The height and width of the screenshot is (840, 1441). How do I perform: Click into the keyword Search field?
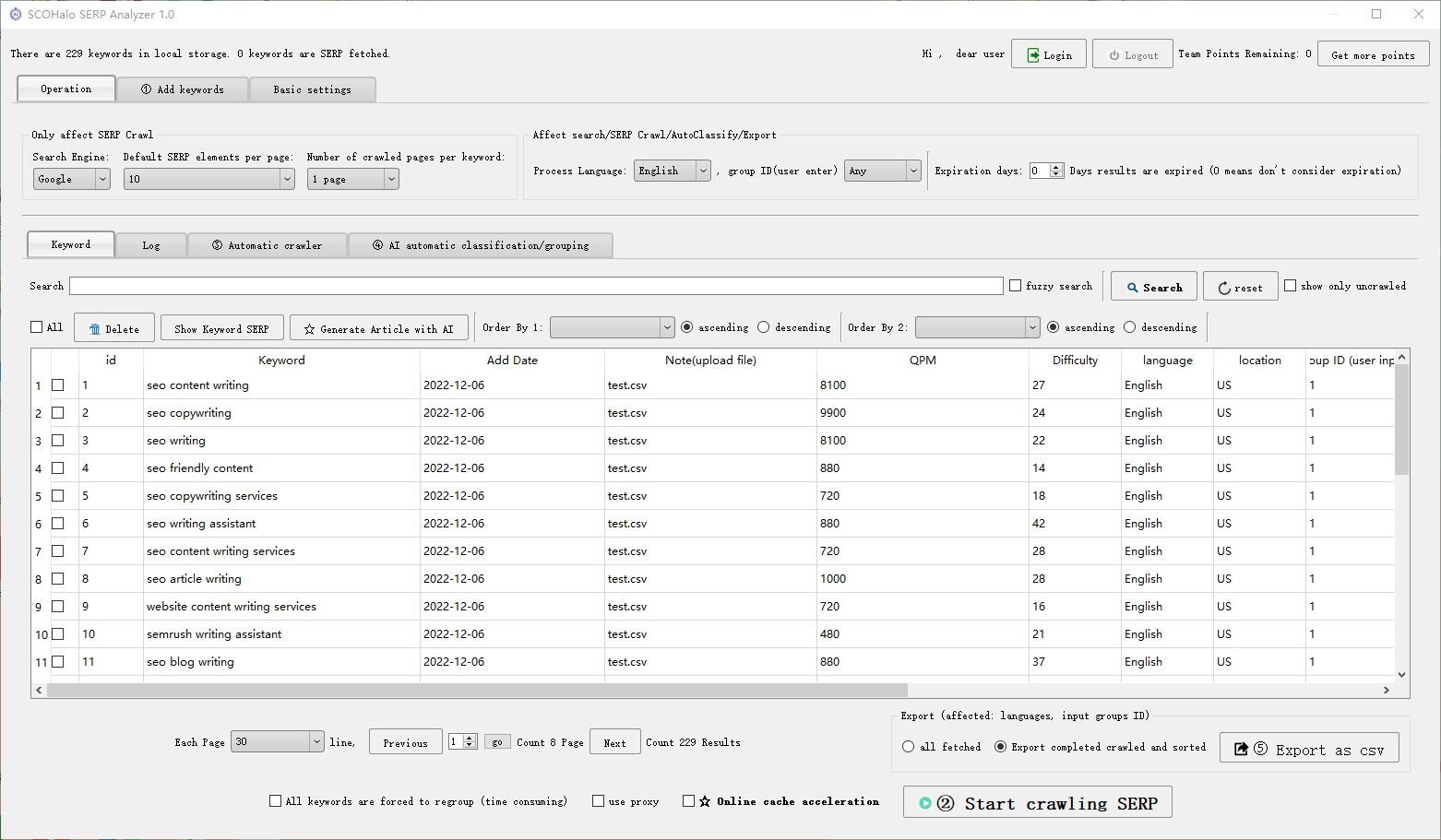click(x=536, y=286)
